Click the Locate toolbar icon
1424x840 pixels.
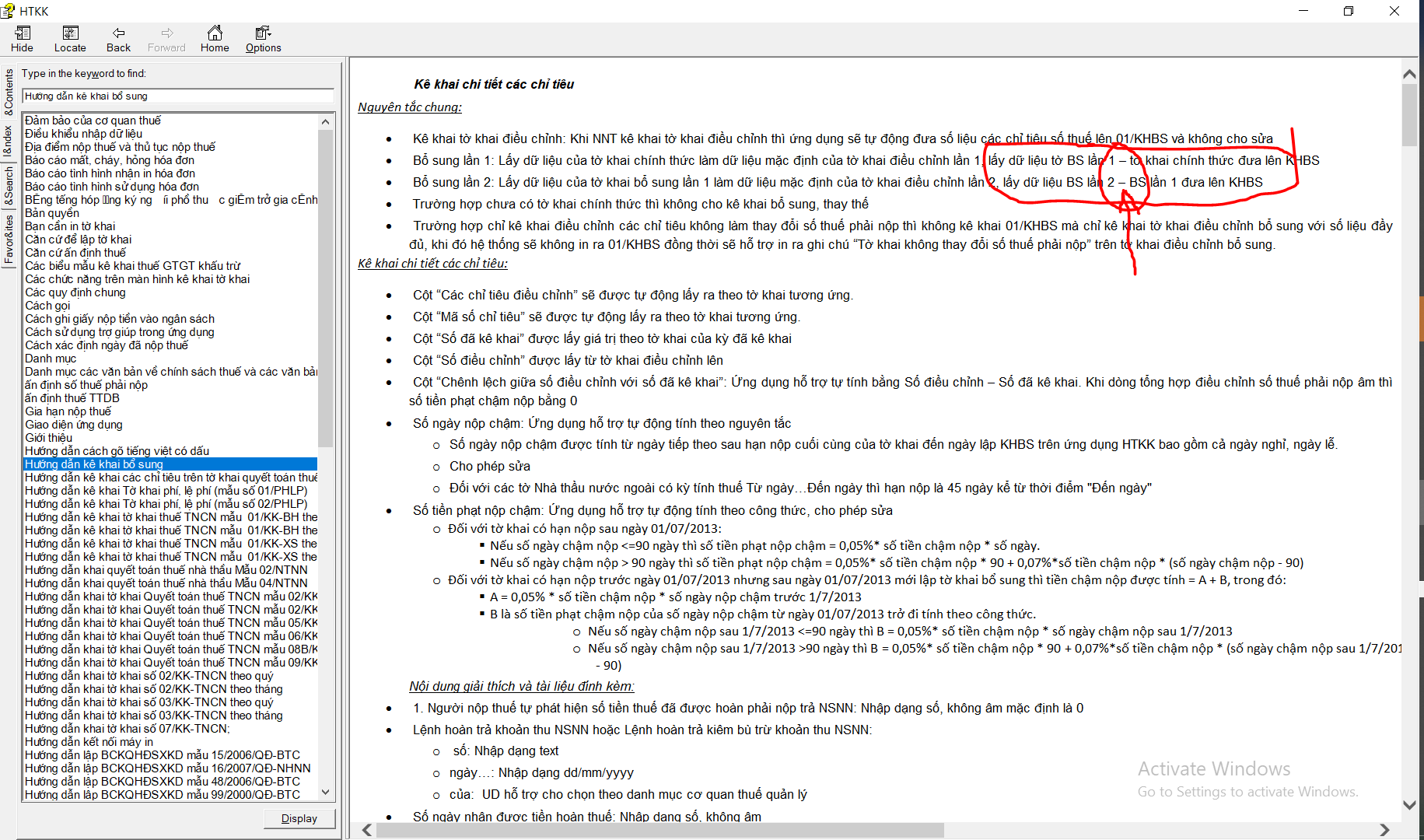click(x=70, y=33)
